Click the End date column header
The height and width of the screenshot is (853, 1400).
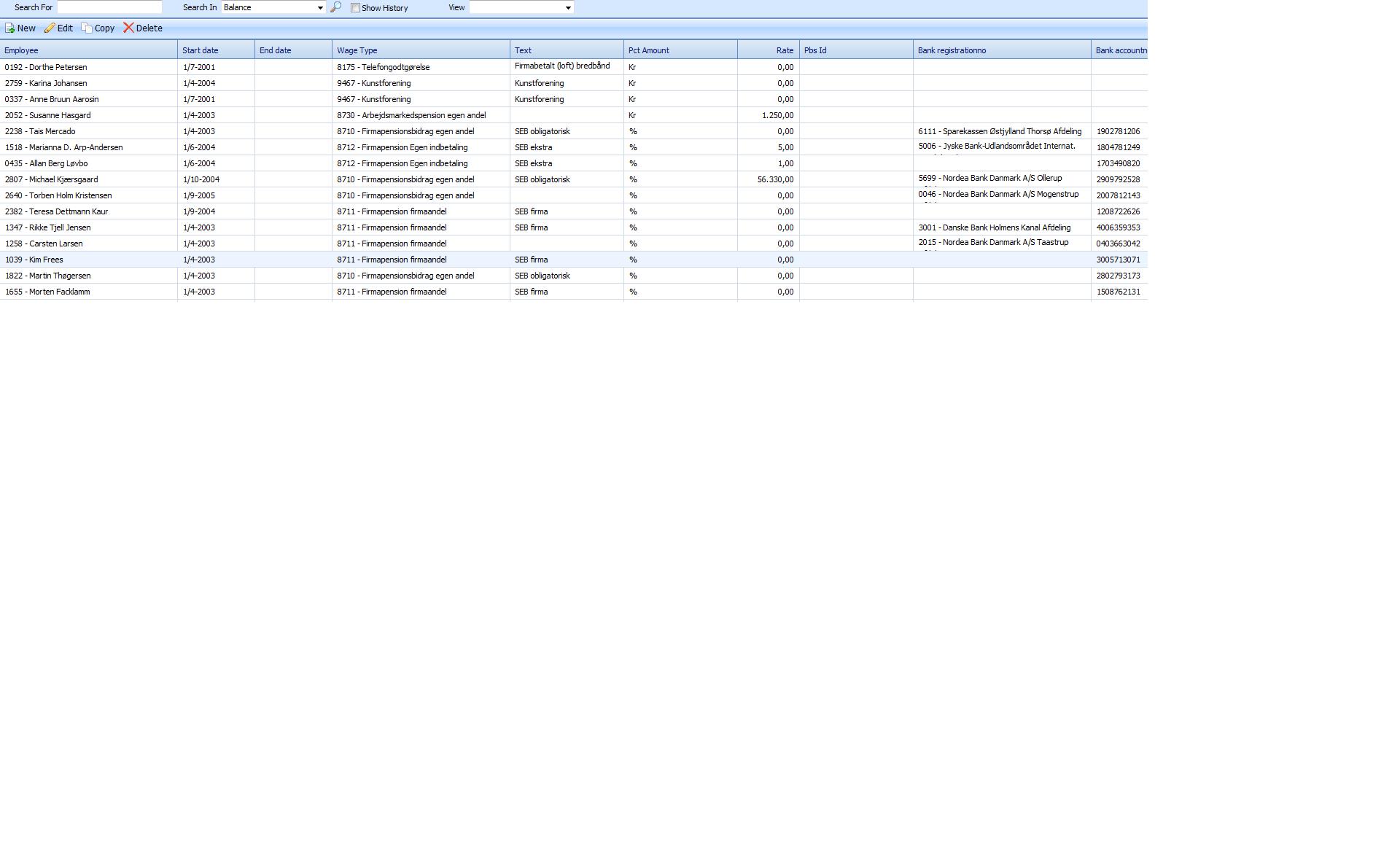click(x=276, y=50)
